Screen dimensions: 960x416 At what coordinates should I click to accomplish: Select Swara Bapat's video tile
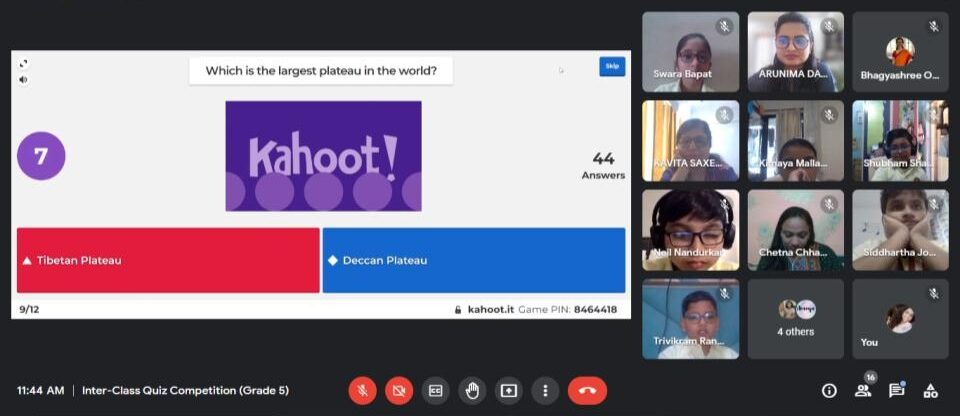click(x=690, y=52)
